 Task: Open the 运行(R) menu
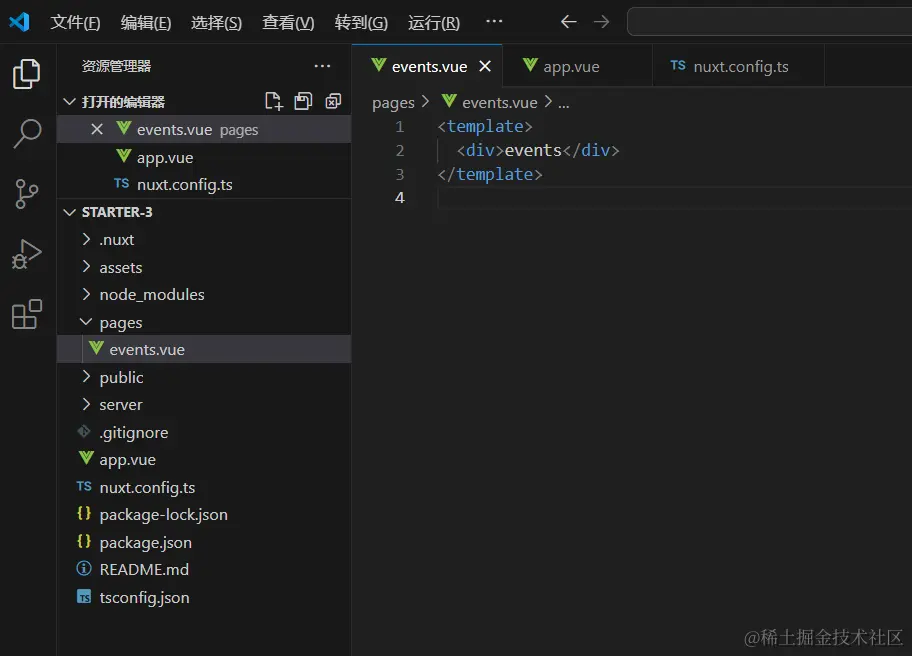(x=433, y=23)
